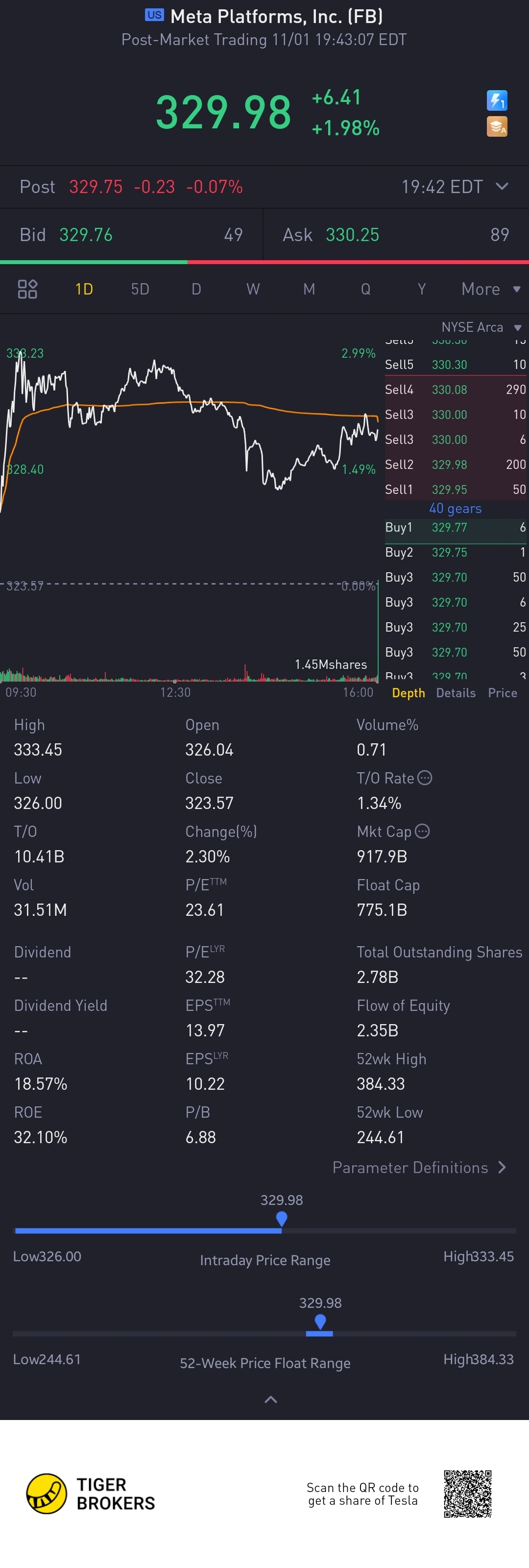The width and height of the screenshot is (529, 1568).
Task: Tap the 52-Week Price Float Range marker
Action: pyautogui.click(x=320, y=1322)
